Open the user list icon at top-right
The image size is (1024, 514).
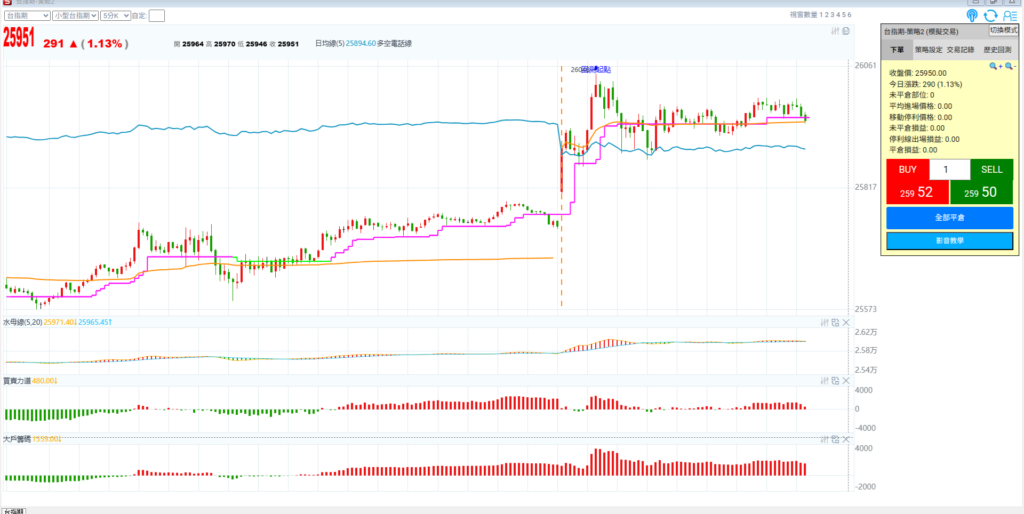coord(1009,15)
